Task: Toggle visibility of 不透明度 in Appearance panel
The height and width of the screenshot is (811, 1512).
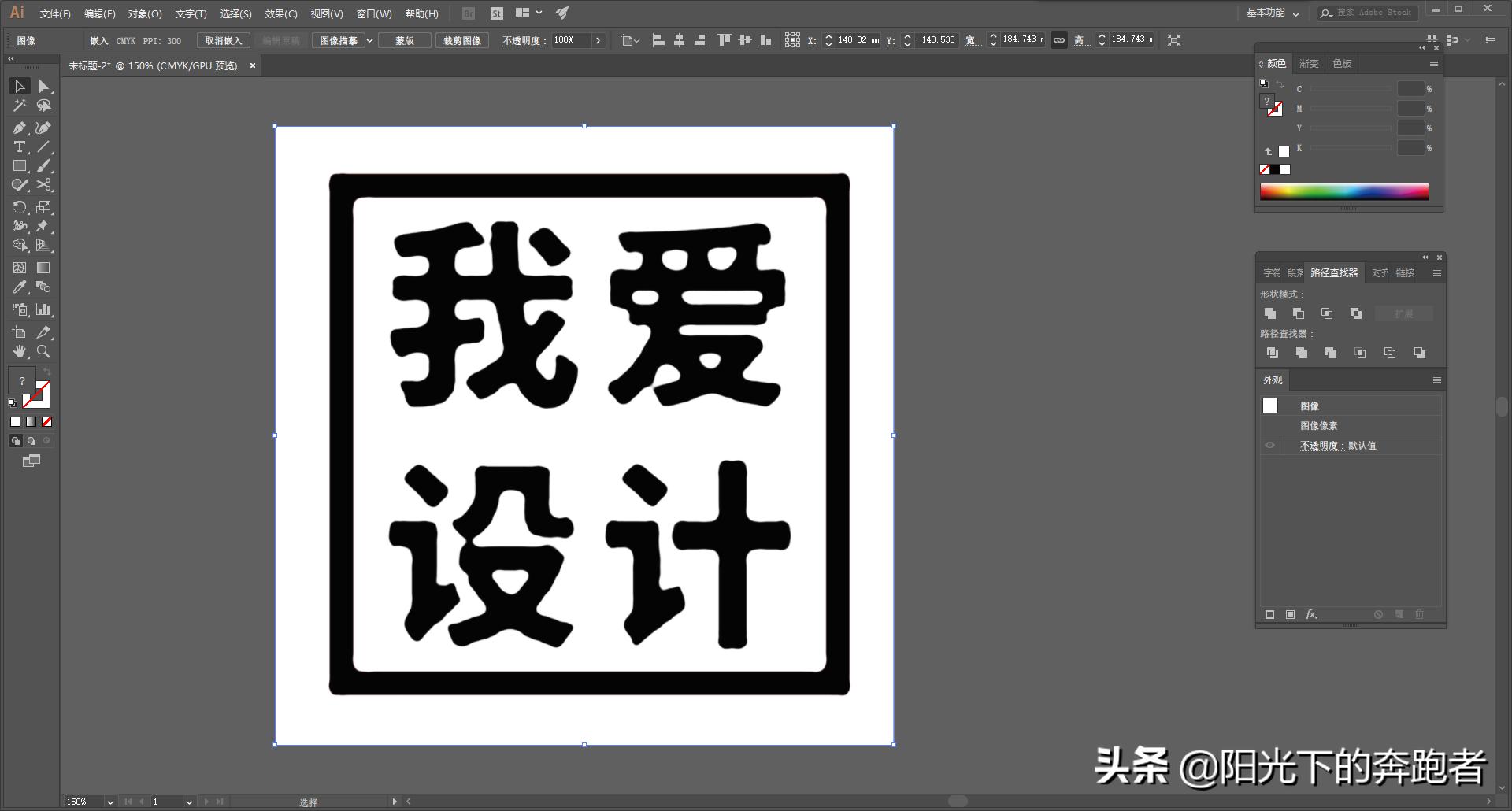Action: (1269, 445)
